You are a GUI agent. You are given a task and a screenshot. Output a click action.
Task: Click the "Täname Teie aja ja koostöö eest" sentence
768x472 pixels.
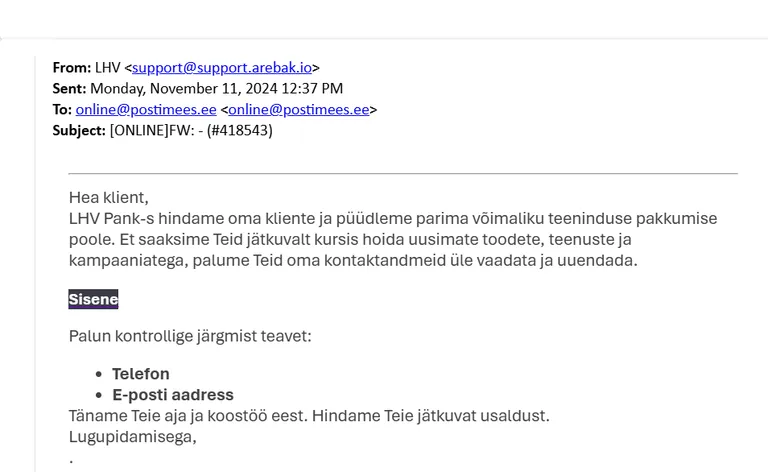(189, 416)
